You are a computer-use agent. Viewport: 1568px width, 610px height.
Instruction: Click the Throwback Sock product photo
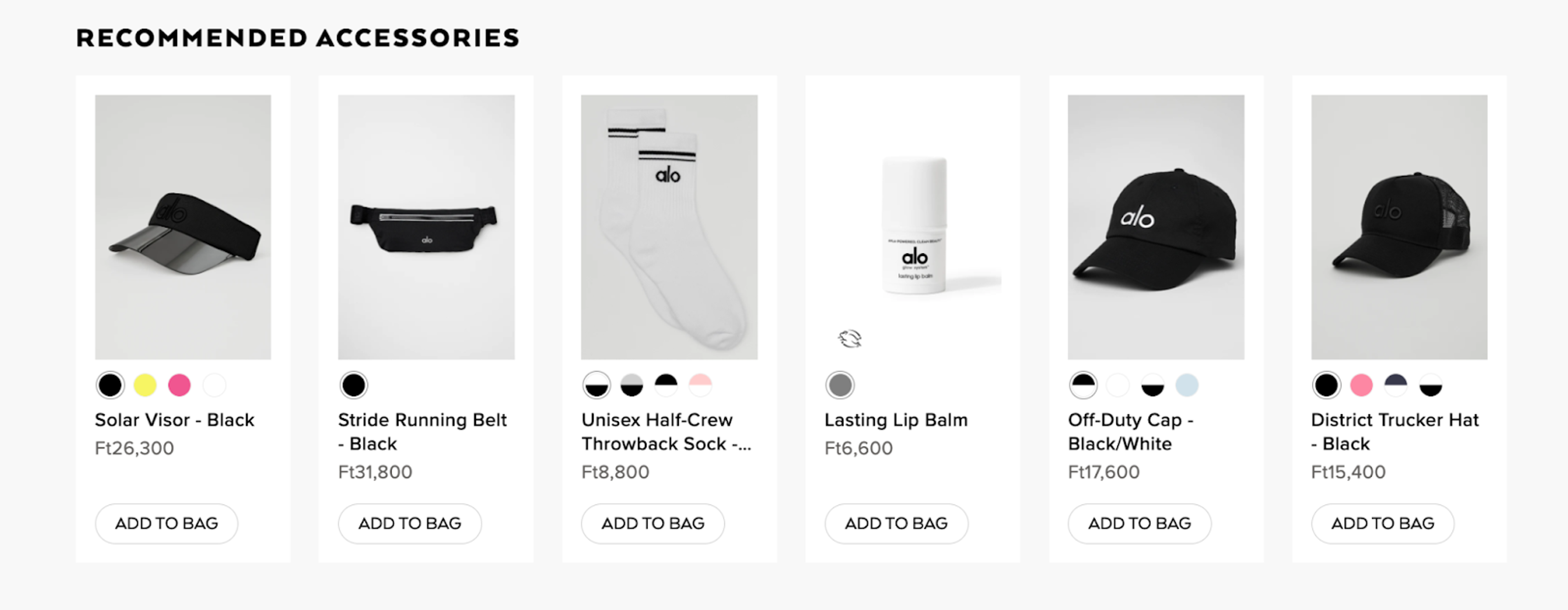click(669, 228)
